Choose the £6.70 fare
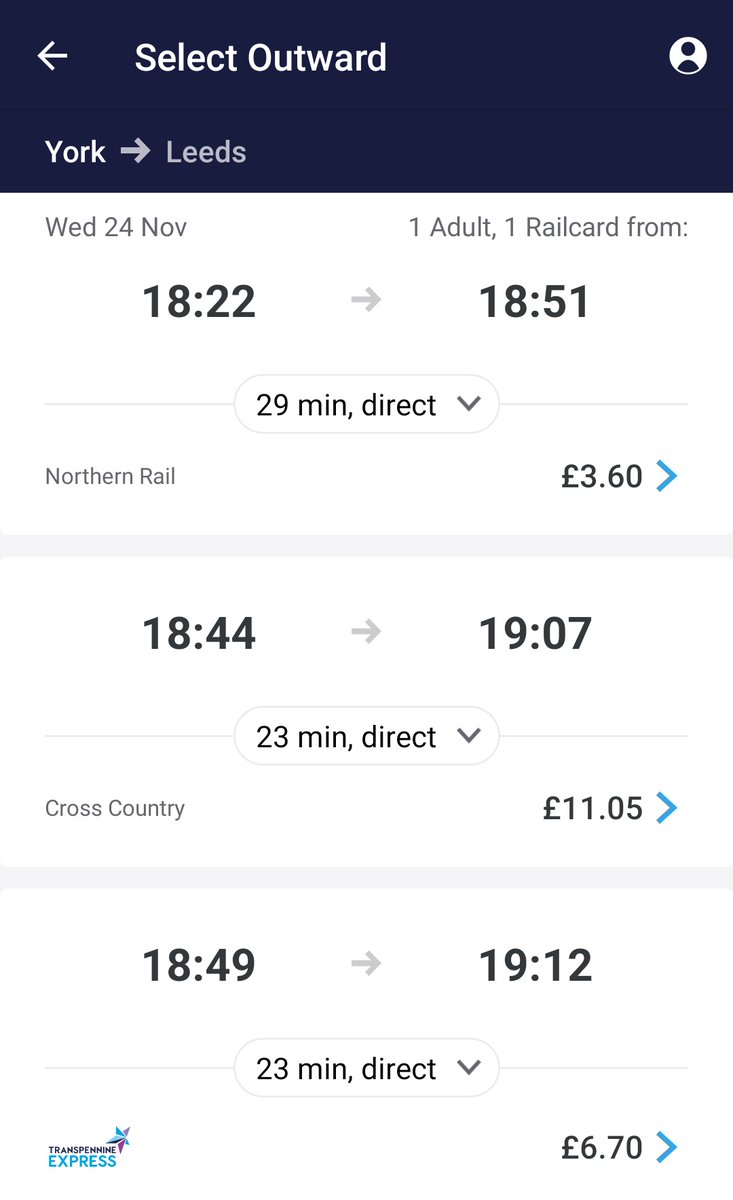 (x=602, y=1147)
